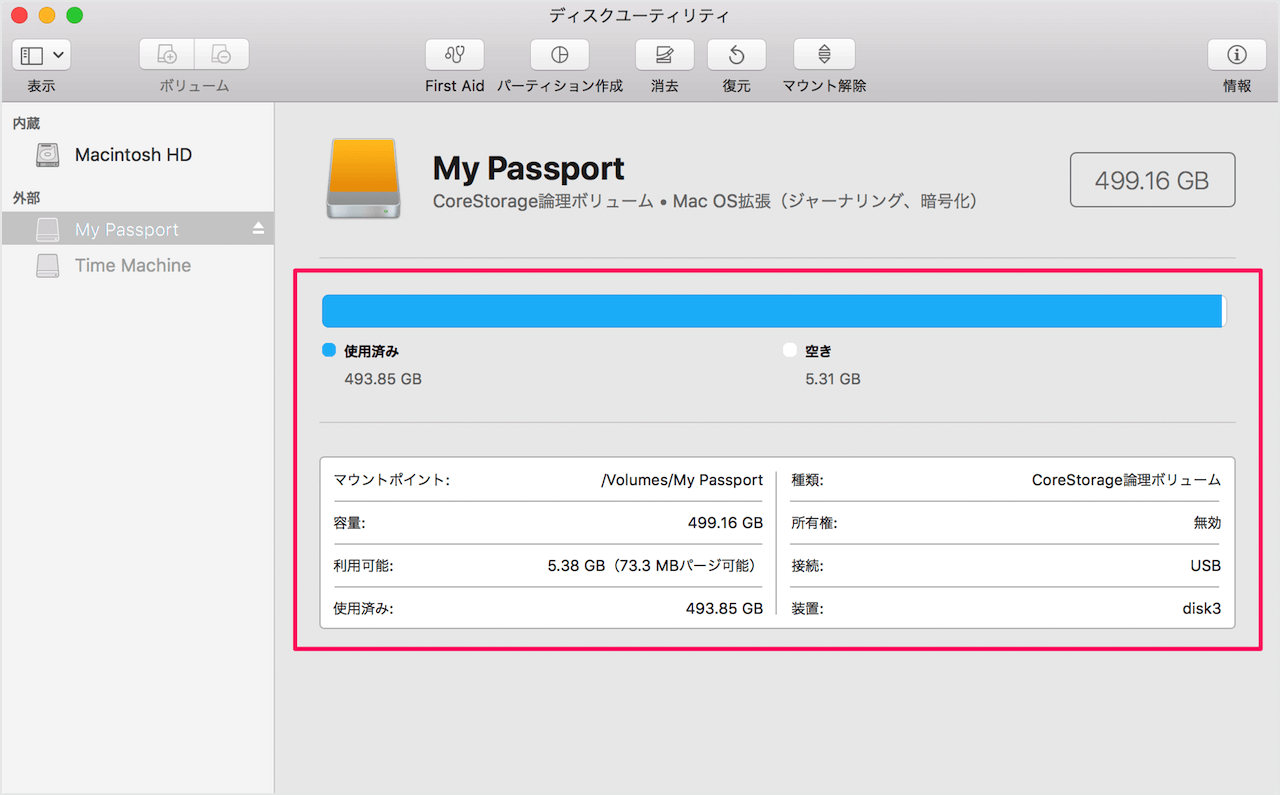
Task: Click the 499.16 GB capacity box
Action: [x=1152, y=180]
